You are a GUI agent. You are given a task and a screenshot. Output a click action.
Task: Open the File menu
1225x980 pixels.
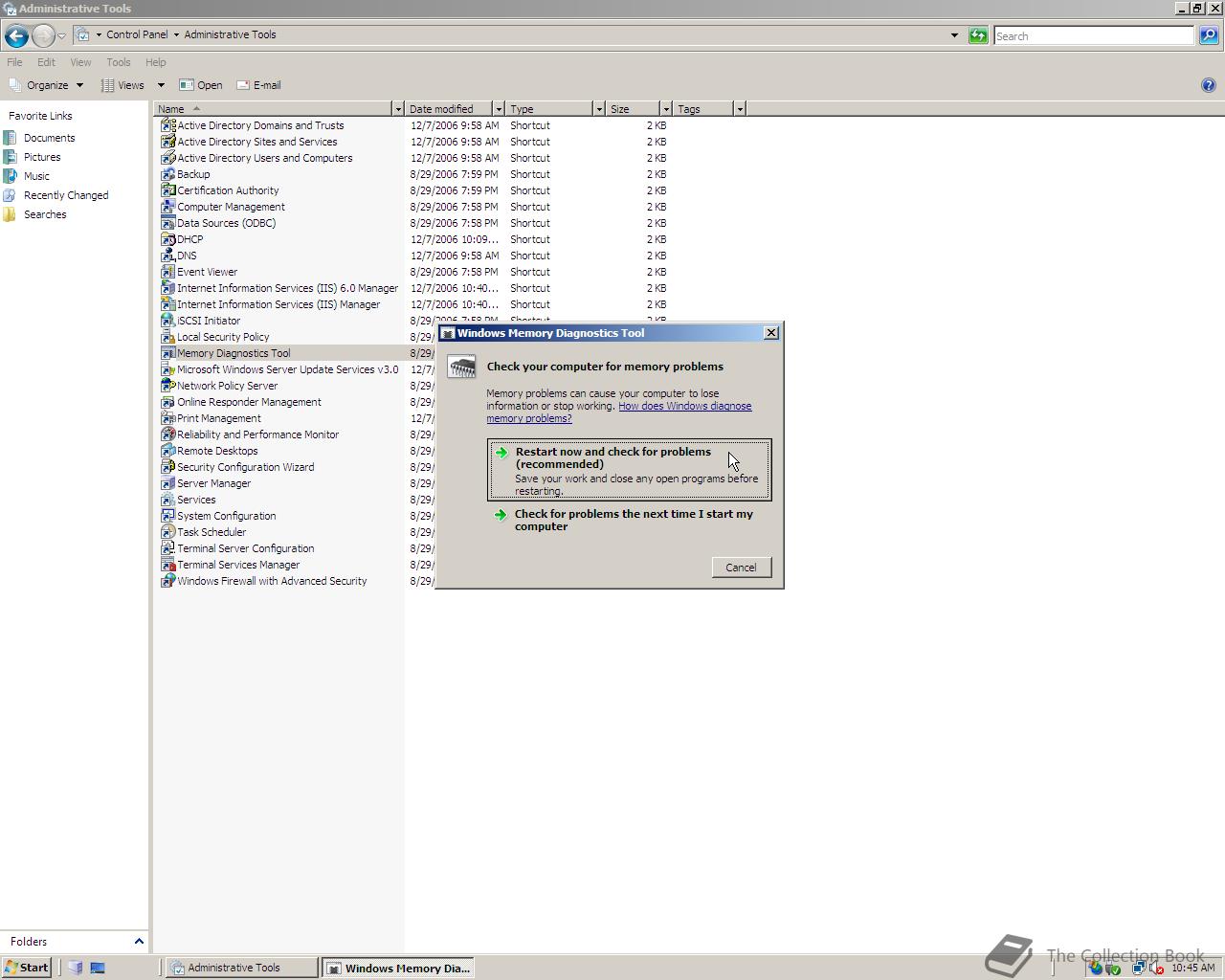[14, 62]
